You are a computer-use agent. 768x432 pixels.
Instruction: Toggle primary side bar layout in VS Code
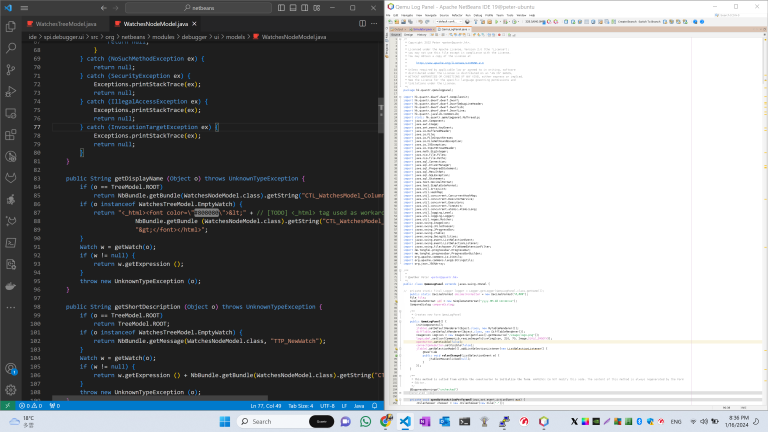tap(281, 8)
